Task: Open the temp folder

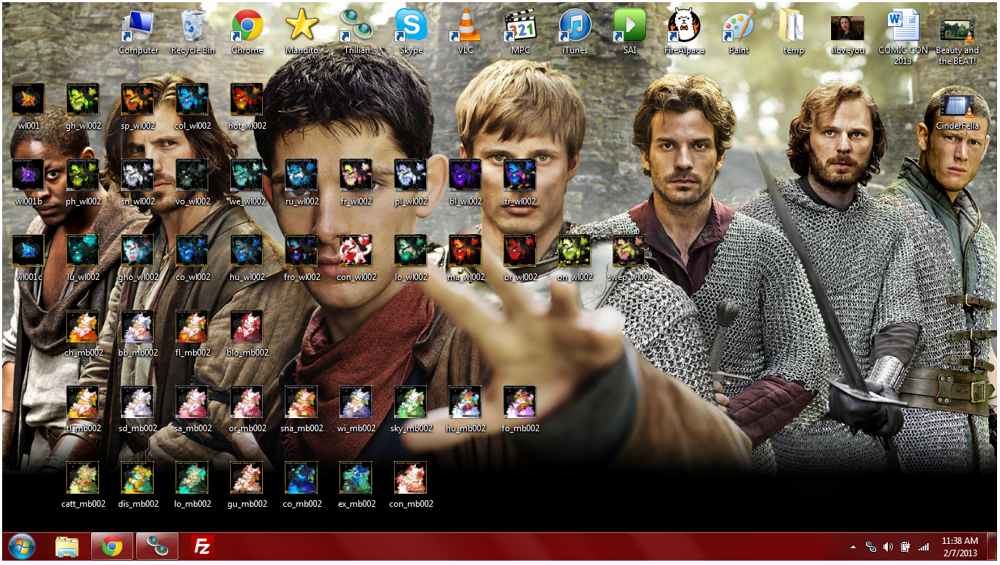Action: [793, 33]
